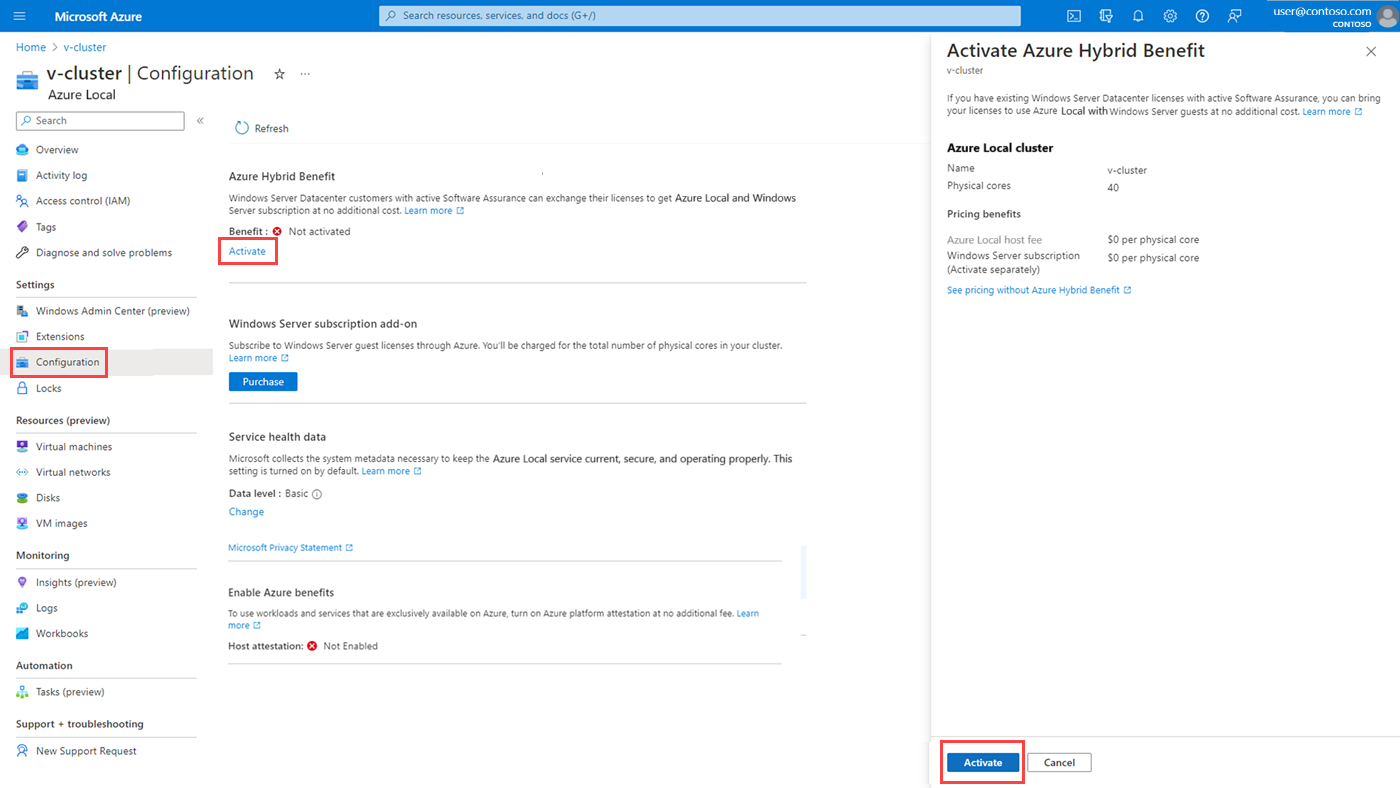
Task: Click the Change data level link
Action: pos(246,512)
